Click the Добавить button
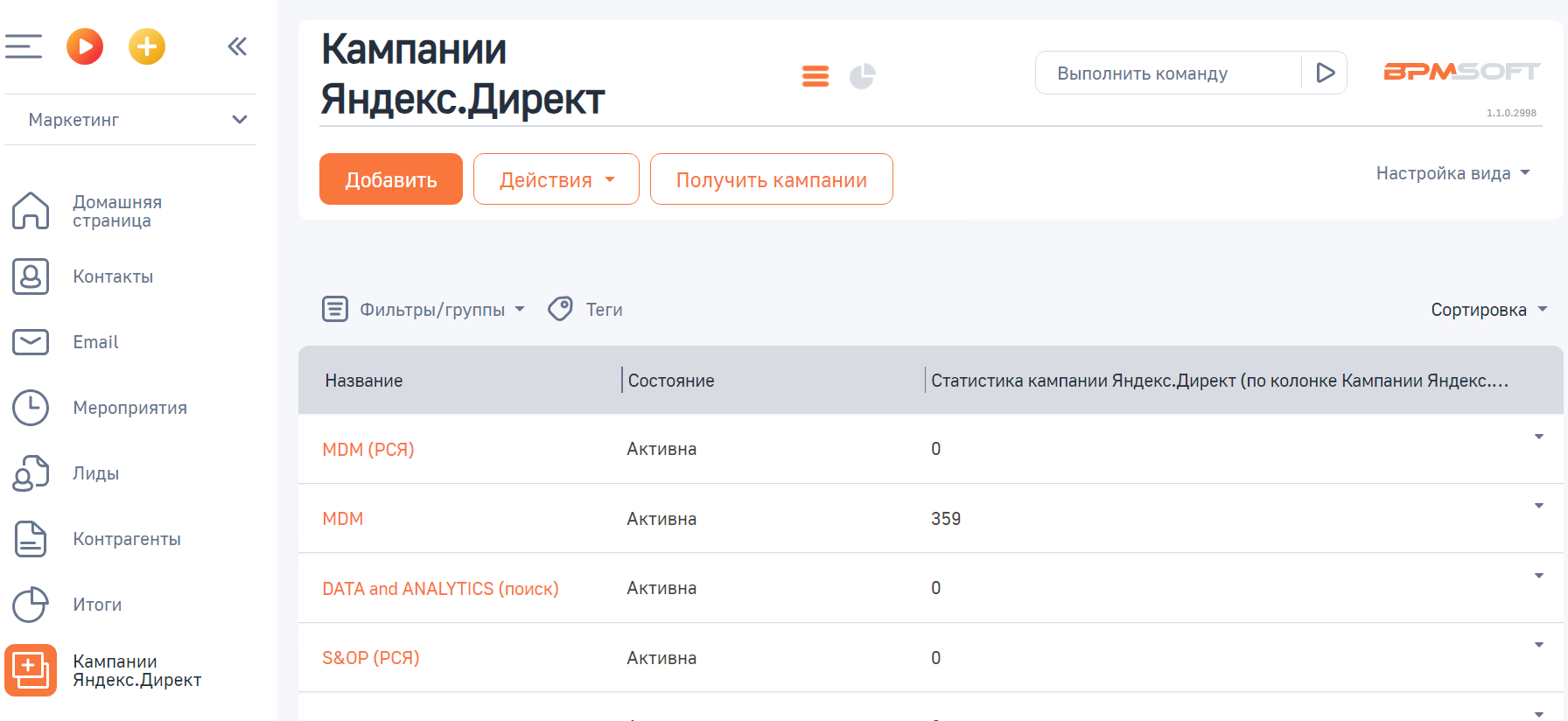The width and height of the screenshot is (1568, 721). (x=391, y=179)
